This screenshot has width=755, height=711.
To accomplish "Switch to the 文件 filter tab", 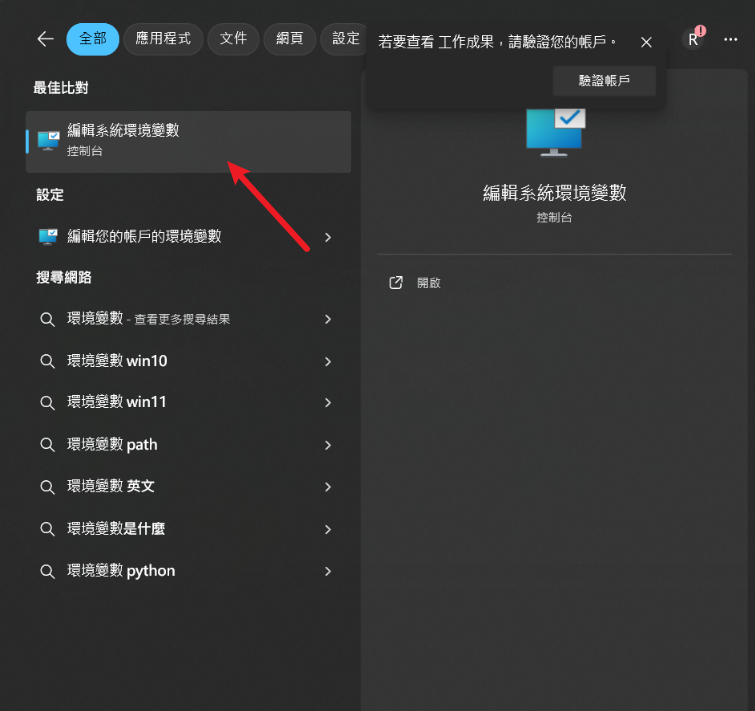I will point(234,39).
